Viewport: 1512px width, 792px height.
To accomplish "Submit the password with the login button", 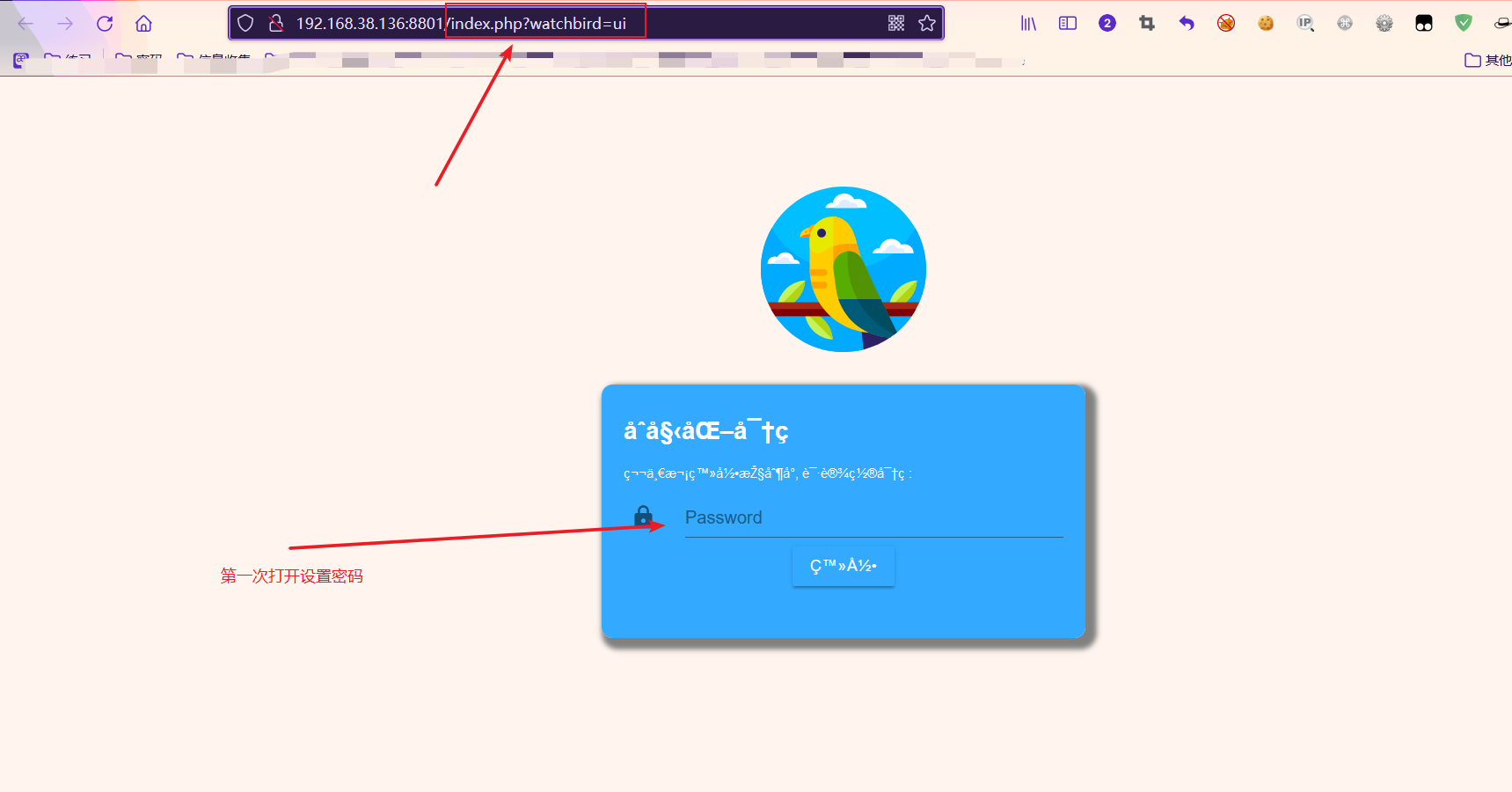I will click(844, 566).
